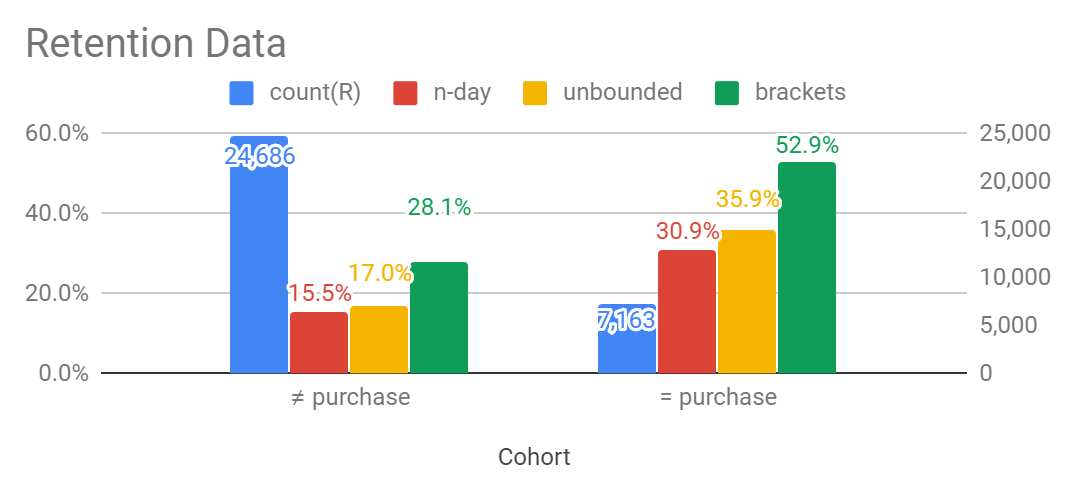1076x494 pixels.
Task: Click the yellow bar labeled 17.0%
Action: pyautogui.click(x=379, y=340)
